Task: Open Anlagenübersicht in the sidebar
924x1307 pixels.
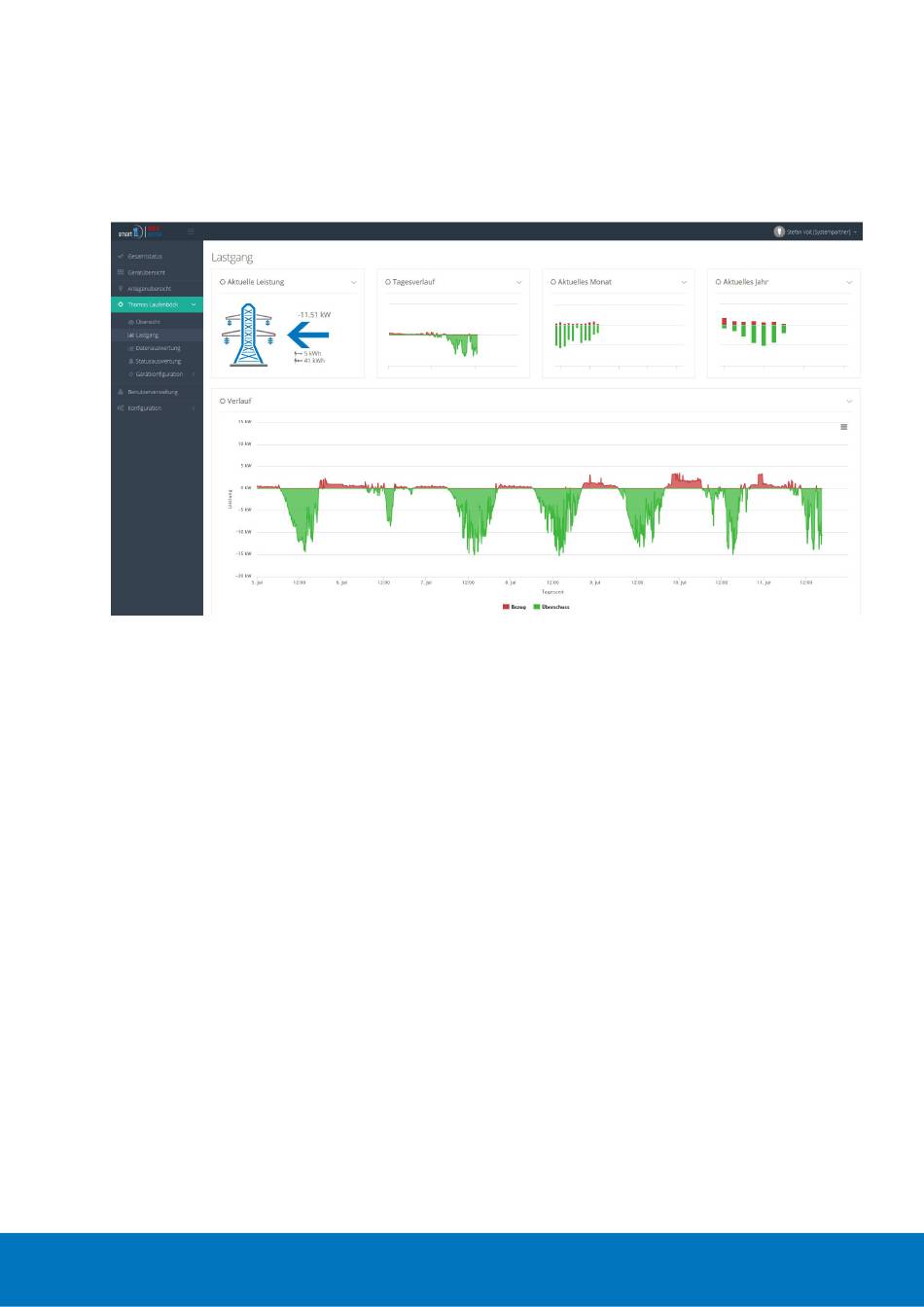Action: click(157, 289)
